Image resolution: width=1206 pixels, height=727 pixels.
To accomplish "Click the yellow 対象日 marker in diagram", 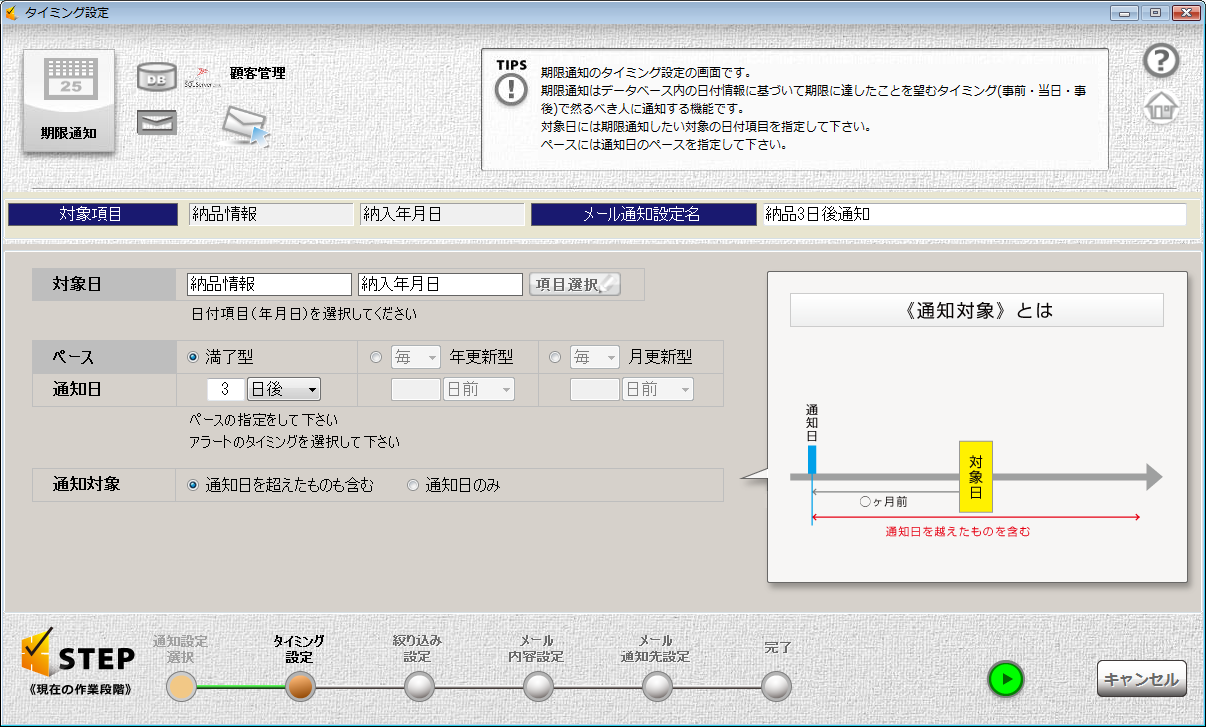I will [975, 476].
